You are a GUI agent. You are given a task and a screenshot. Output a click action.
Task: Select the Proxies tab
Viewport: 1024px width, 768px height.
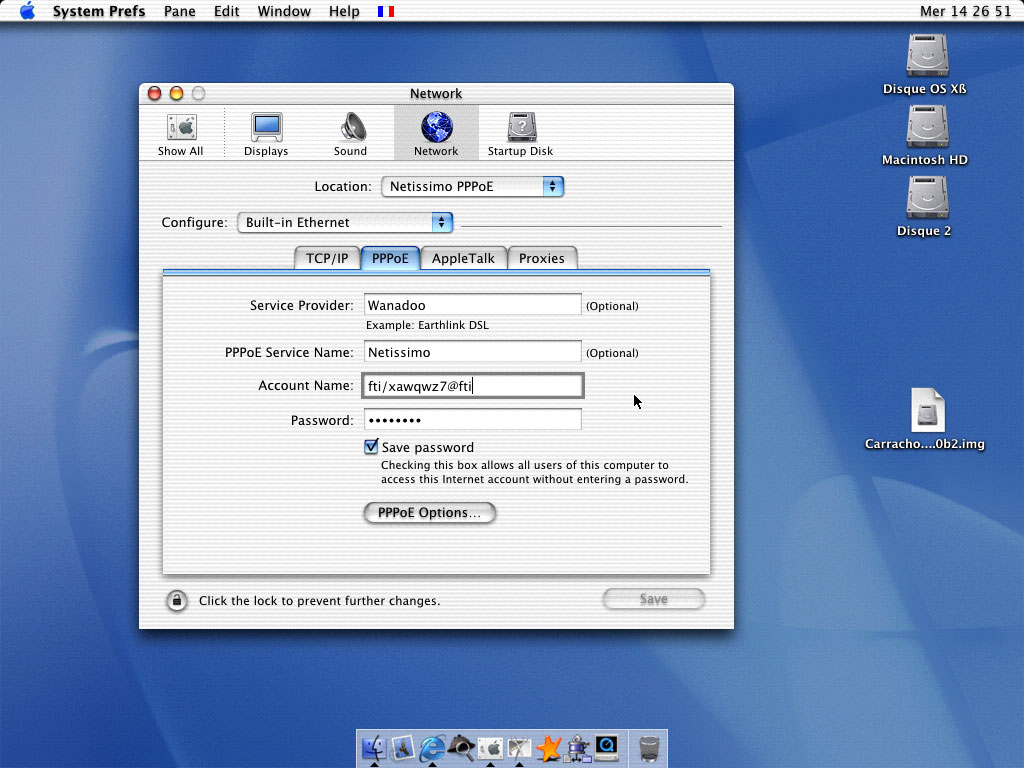click(542, 258)
